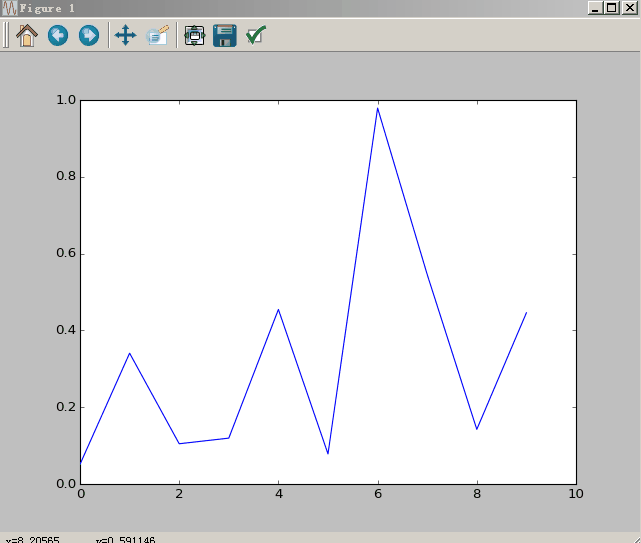641x543 pixels.
Task: Maximize the Figure 1 window
Action: 611,8
